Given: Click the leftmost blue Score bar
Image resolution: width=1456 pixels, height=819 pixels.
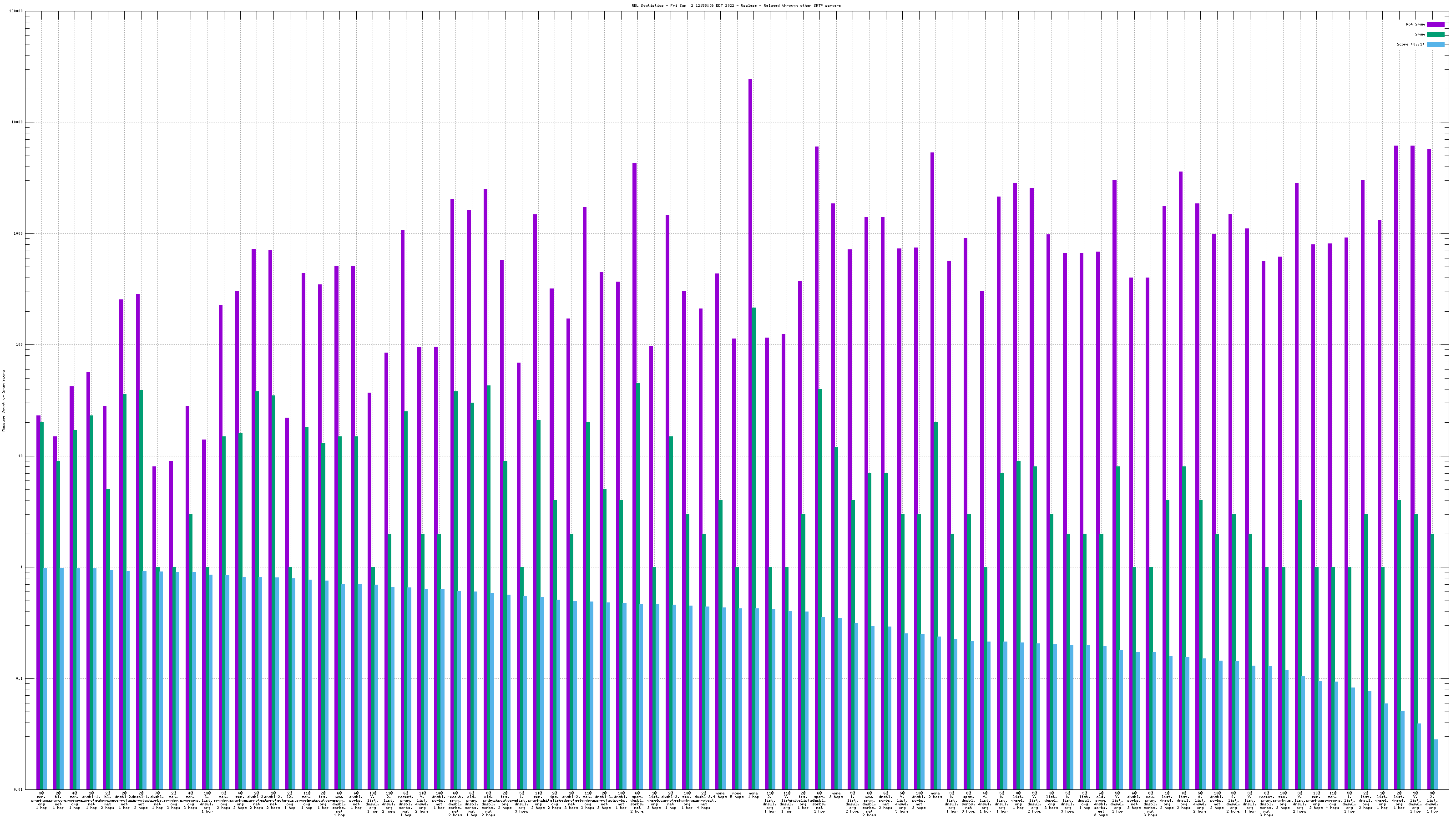Looking at the screenshot, I should [x=45, y=678].
